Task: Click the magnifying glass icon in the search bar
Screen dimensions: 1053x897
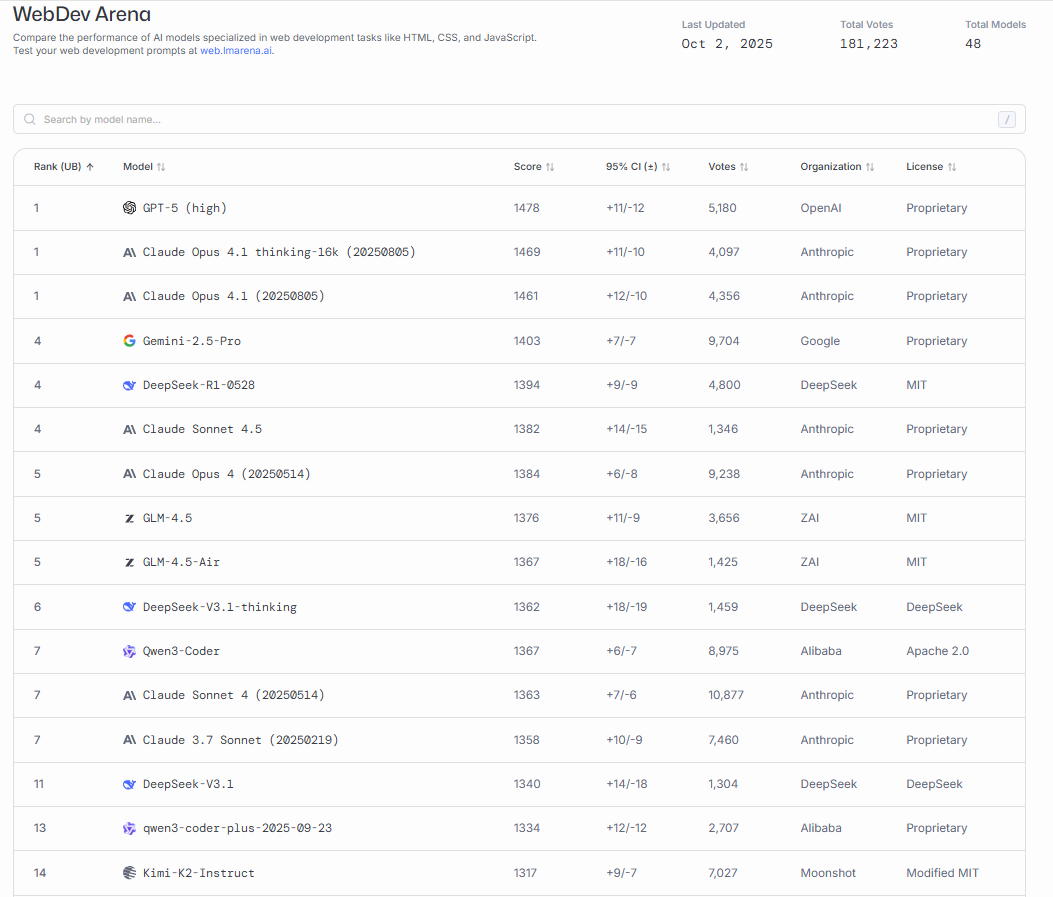Action: coord(29,119)
